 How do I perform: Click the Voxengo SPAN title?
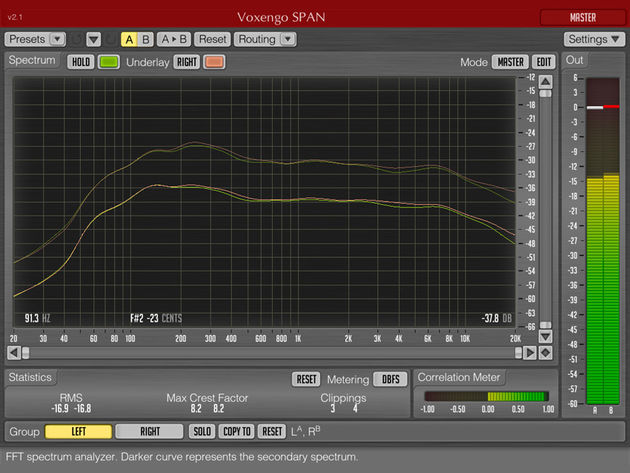(281, 17)
